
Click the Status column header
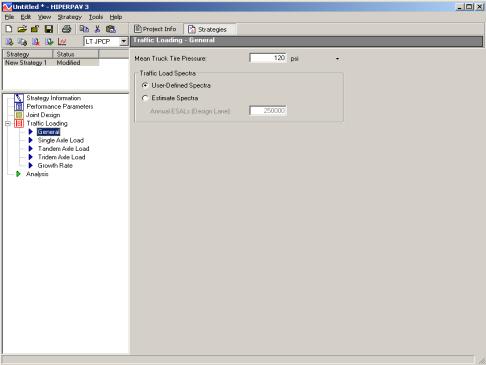click(75, 54)
